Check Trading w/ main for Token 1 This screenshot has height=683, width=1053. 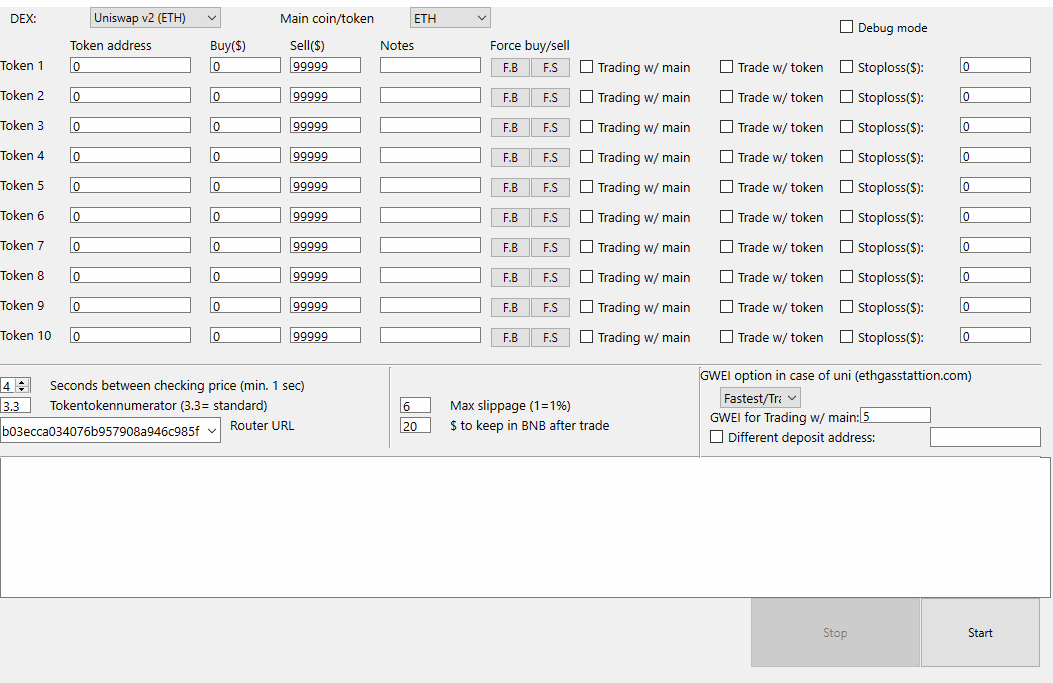tap(585, 67)
